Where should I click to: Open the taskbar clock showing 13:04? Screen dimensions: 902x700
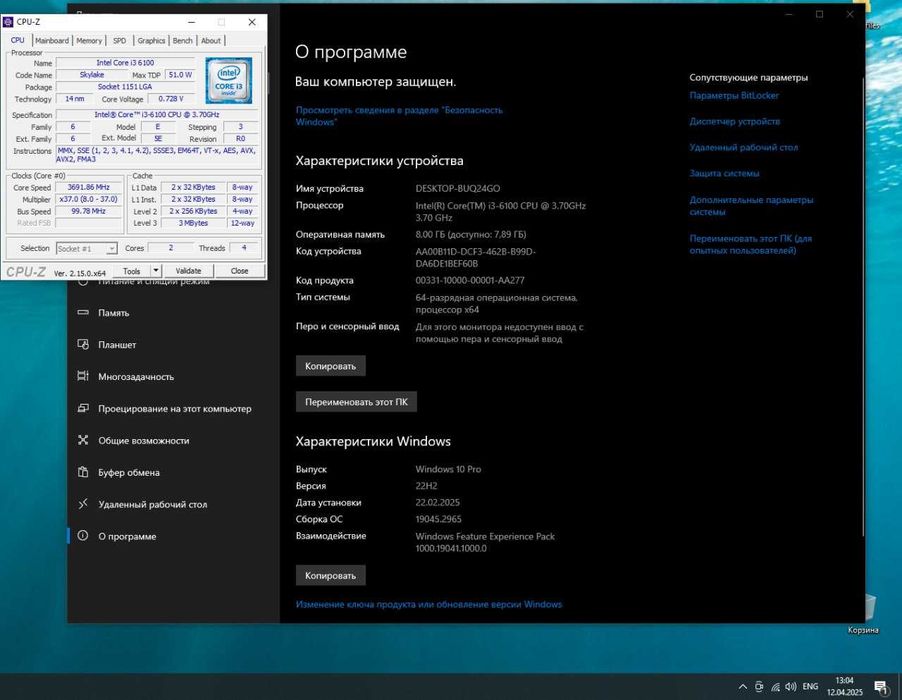[844, 686]
